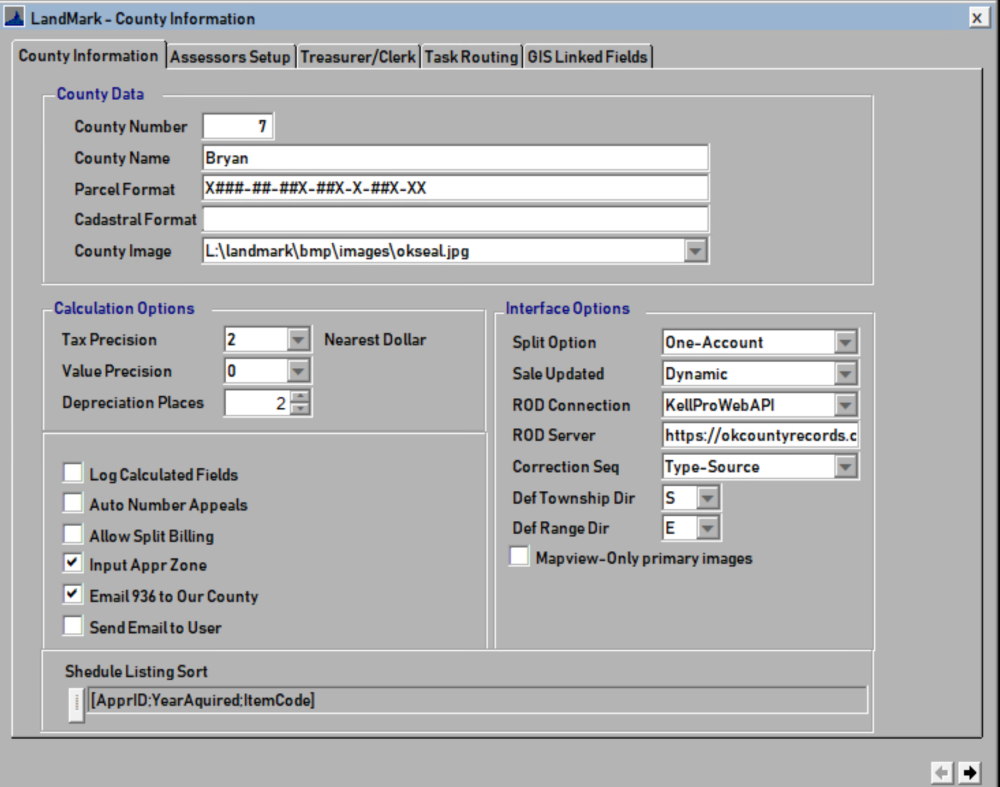1000x787 pixels.
Task: Check Auto Number Appeals
Action: coord(72,502)
